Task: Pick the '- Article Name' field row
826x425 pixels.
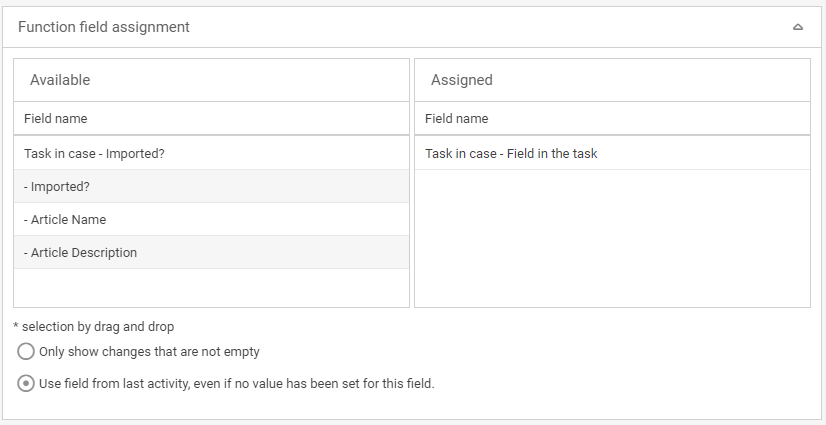Action: coord(65,220)
